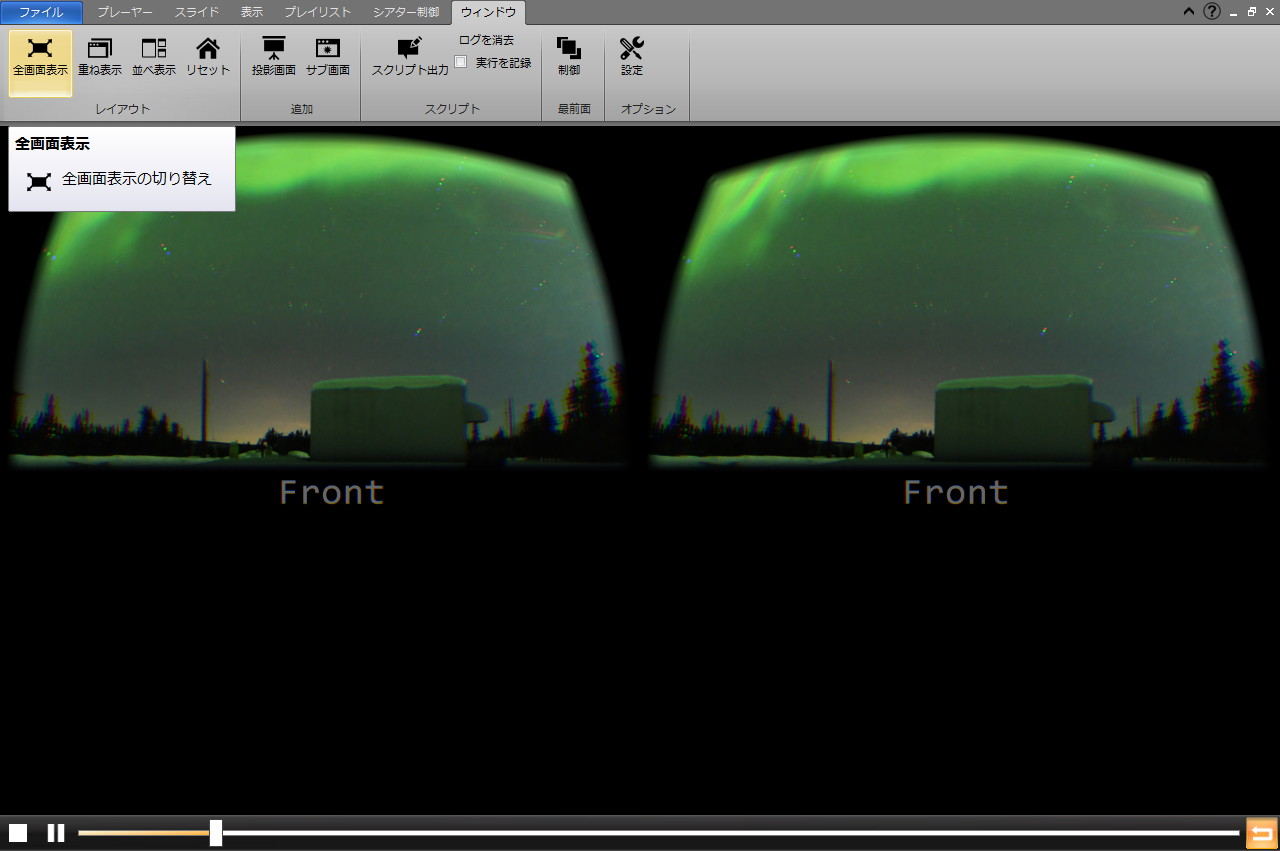1280x851 pixels.
Task: Collapse the ribbon with the caret icon
Action: [x=1189, y=12]
